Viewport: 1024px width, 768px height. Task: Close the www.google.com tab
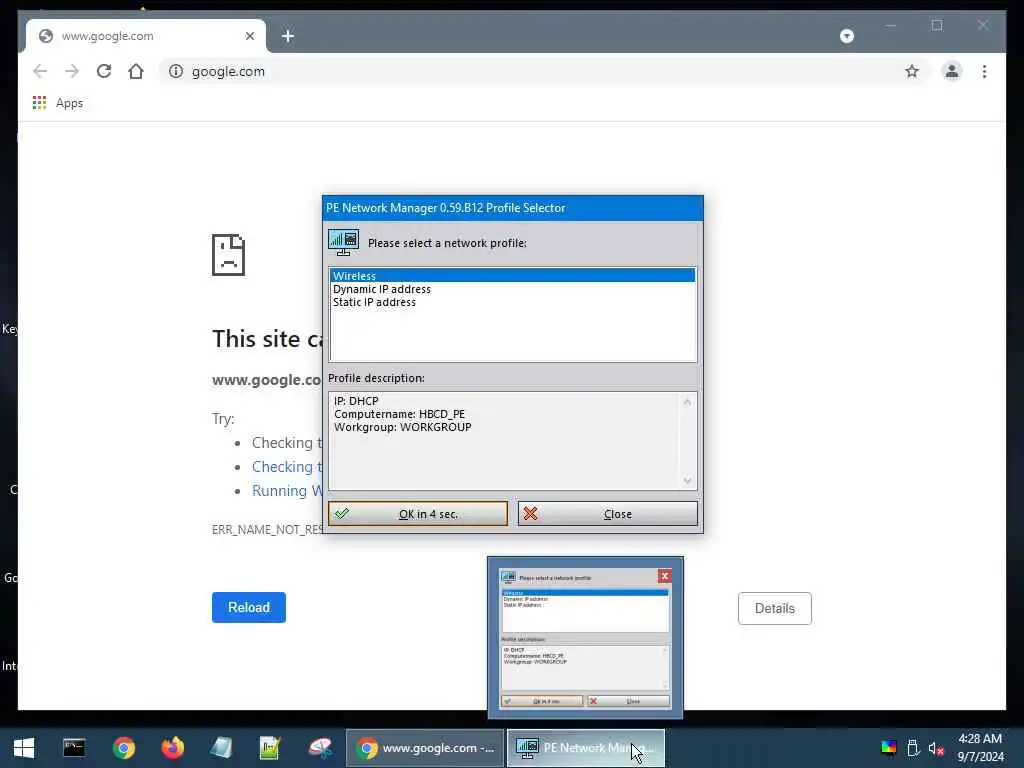(249, 36)
